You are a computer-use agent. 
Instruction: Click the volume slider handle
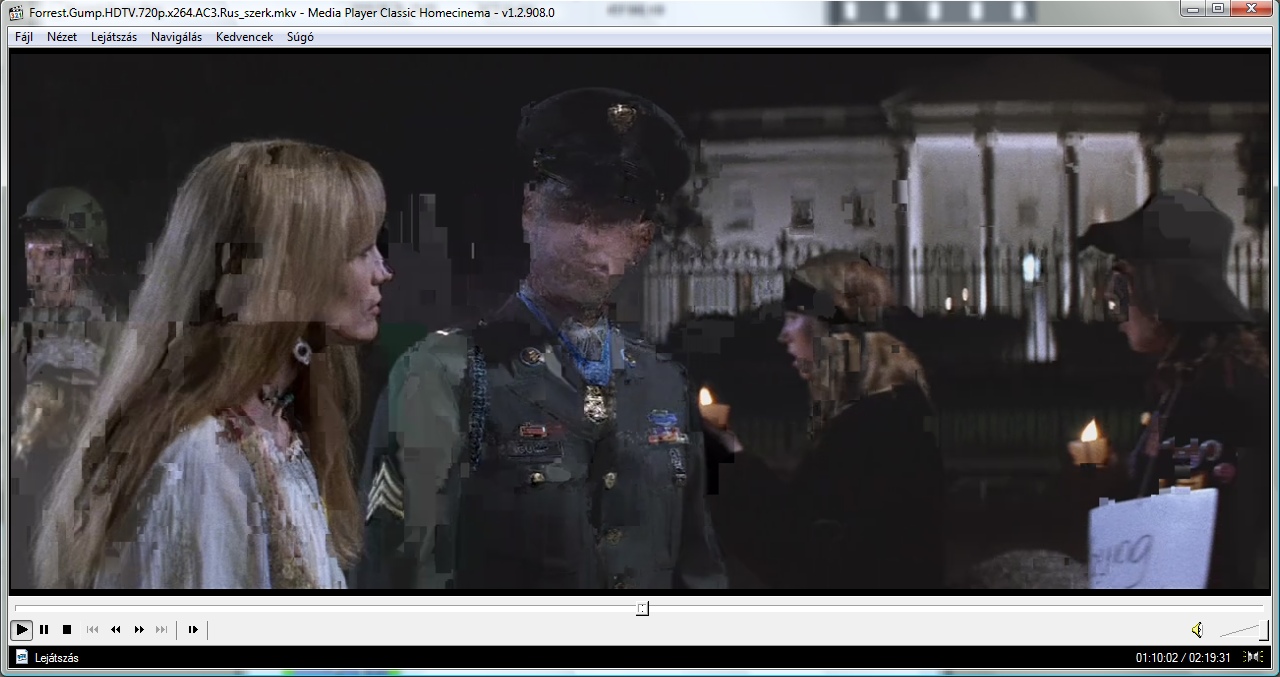coord(1264,630)
